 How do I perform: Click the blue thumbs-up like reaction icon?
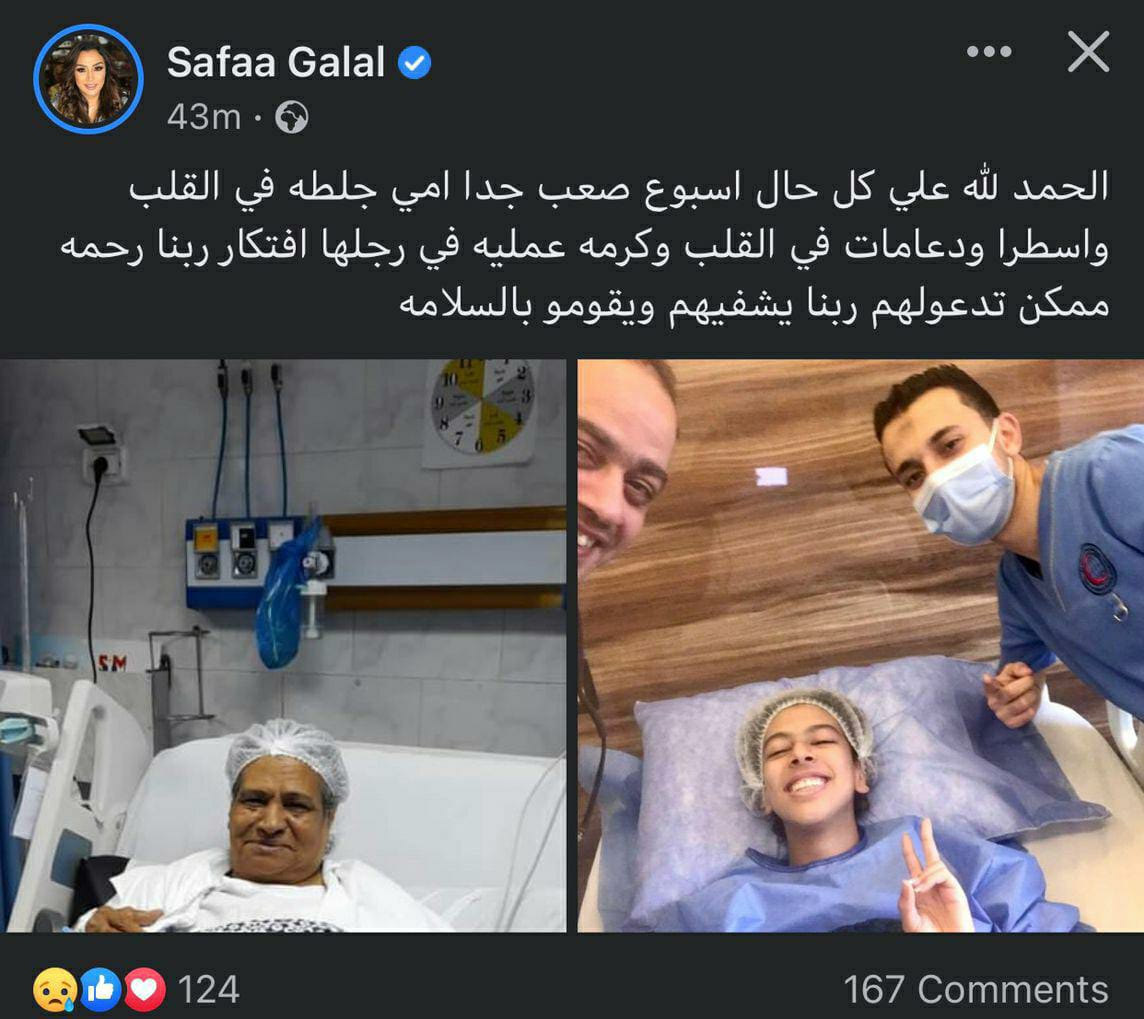pyautogui.click(x=100, y=989)
